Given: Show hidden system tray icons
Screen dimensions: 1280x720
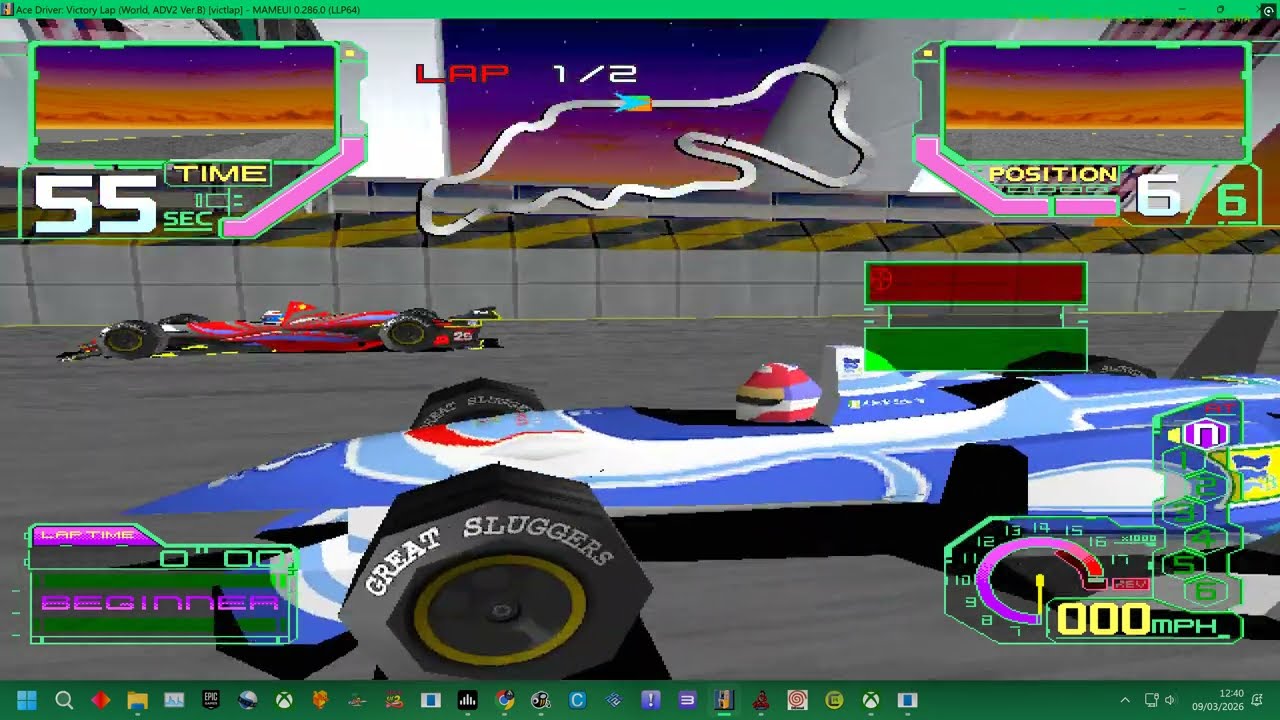Looking at the screenshot, I should tap(1124, 700).
